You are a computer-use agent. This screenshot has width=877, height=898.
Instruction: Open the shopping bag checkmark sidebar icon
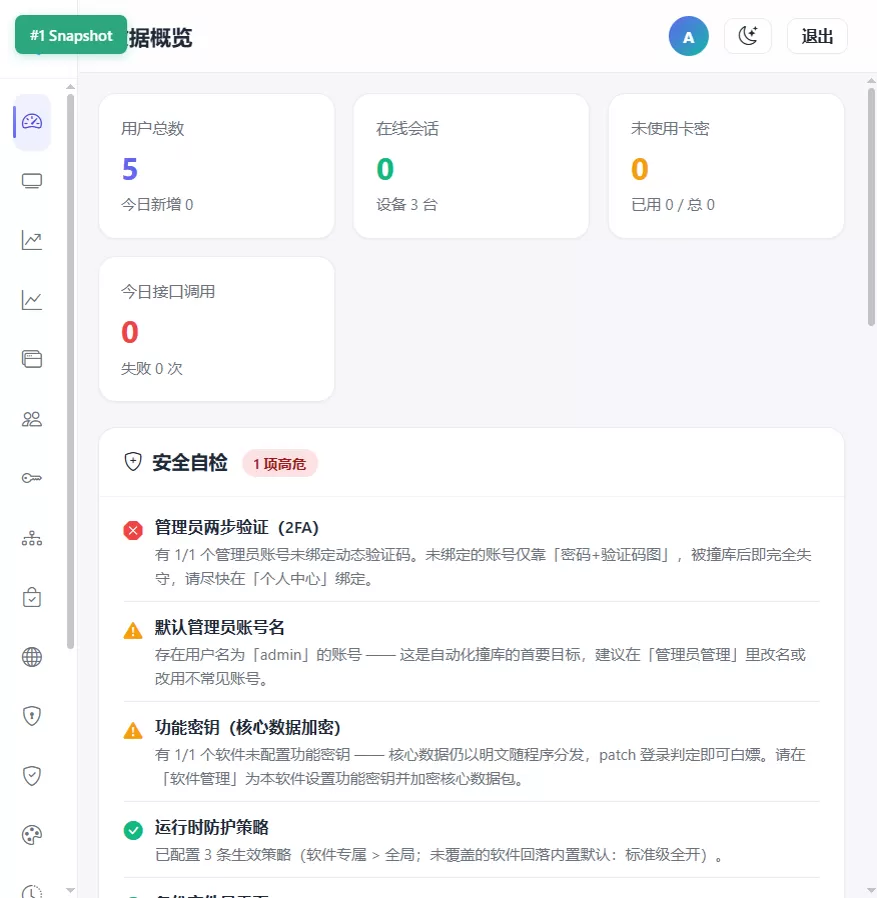point(32,597)
